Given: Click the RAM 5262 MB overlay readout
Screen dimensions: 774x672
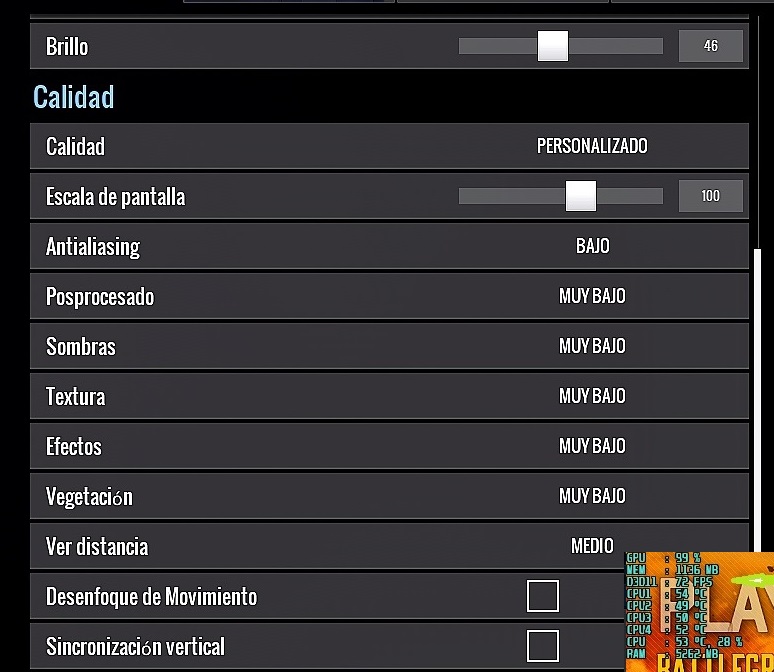Looking at the screenshot, I should (672, 654).
